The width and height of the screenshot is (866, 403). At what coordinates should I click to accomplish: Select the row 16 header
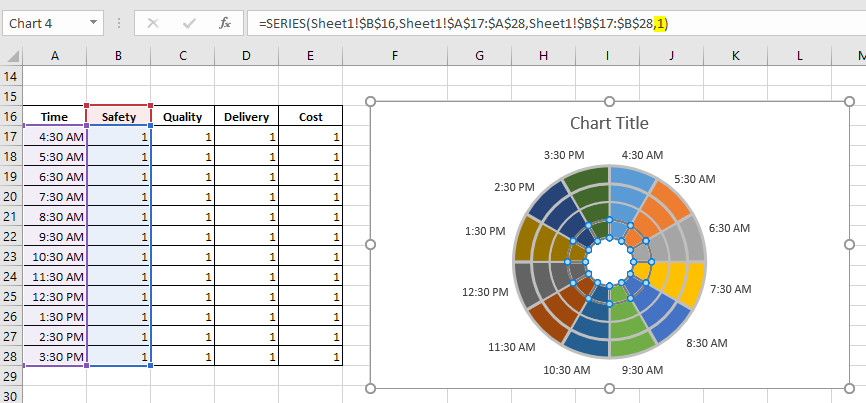coord(11,117)
